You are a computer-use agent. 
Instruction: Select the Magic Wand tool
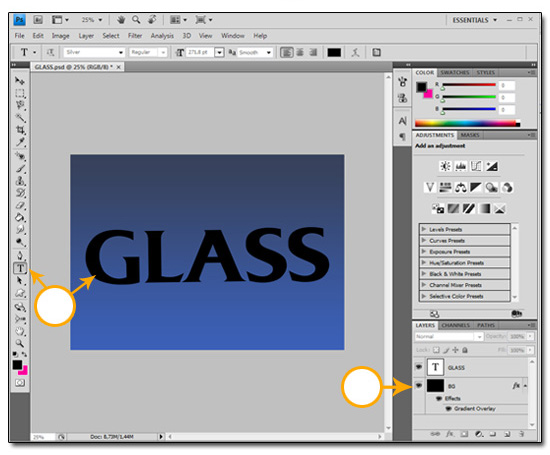click(x=20, y=117)
